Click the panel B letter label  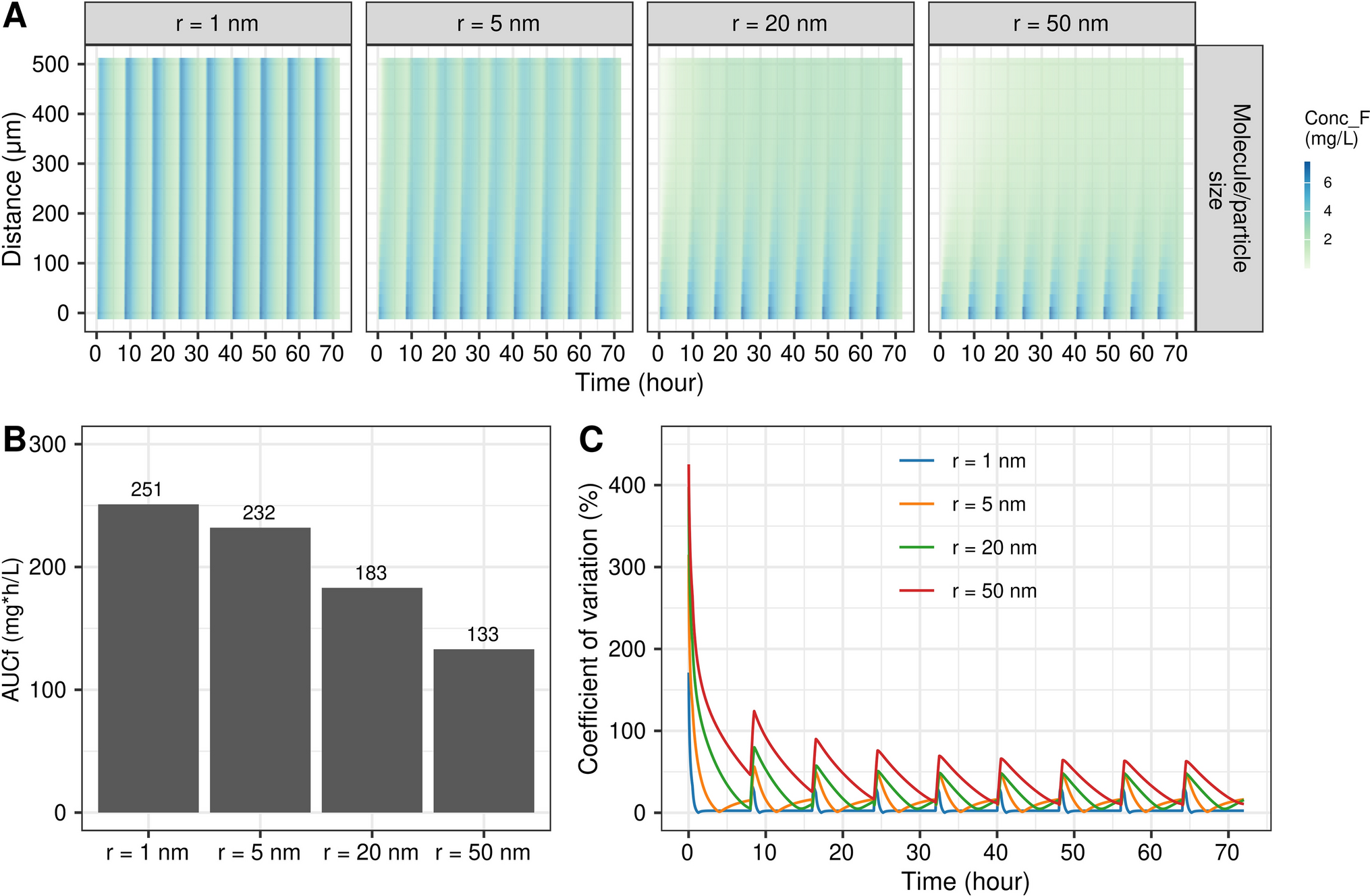click(15, 440)
